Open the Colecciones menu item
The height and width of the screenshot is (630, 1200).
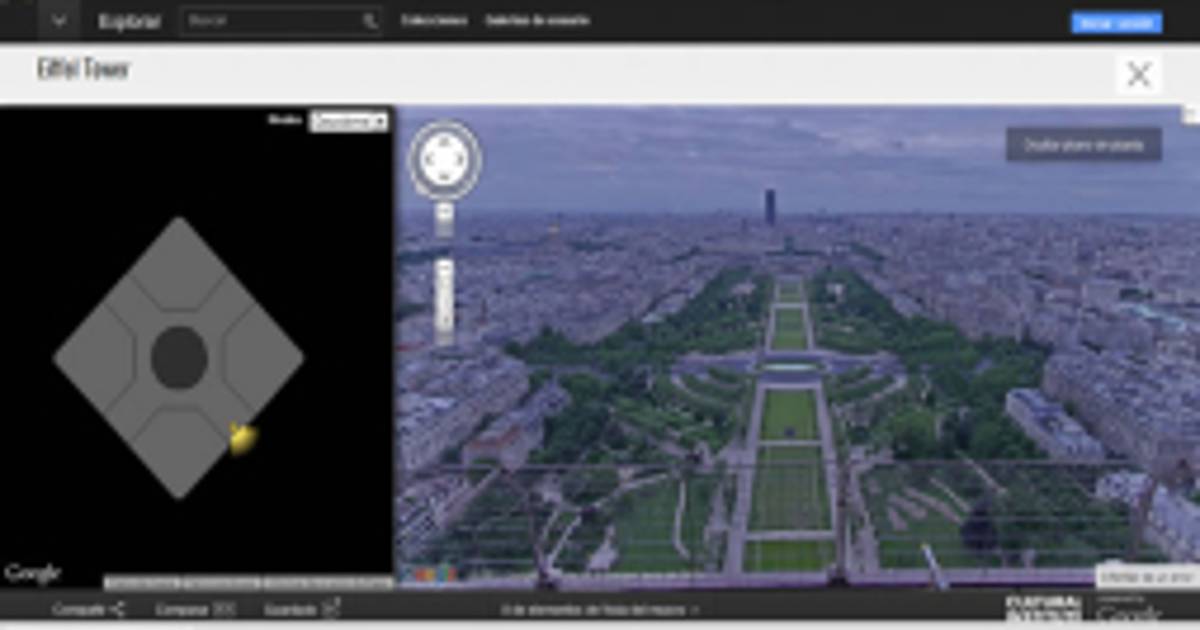coord(434,21)
